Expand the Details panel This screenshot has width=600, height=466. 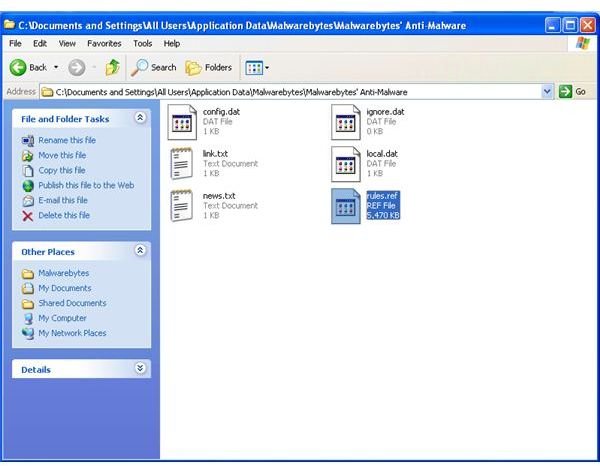pos(140,368)
